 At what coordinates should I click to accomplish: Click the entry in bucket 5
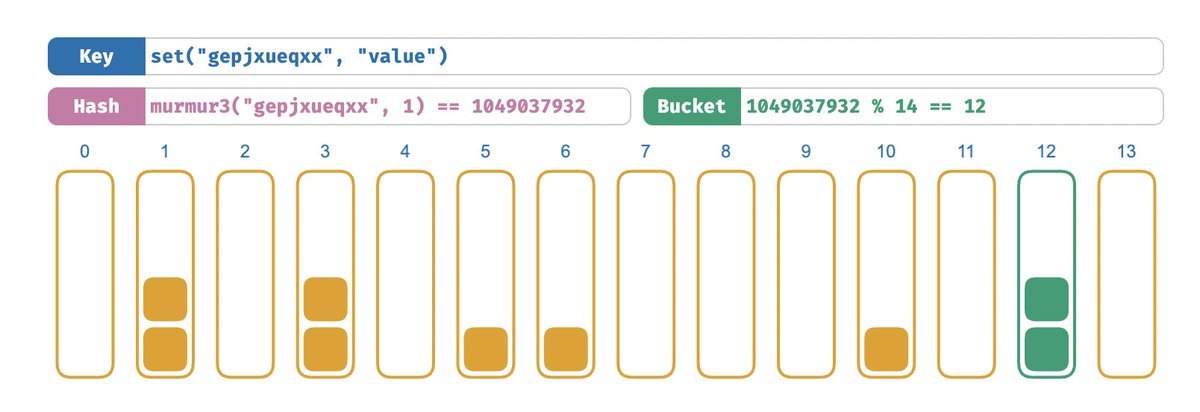(486, 349)
